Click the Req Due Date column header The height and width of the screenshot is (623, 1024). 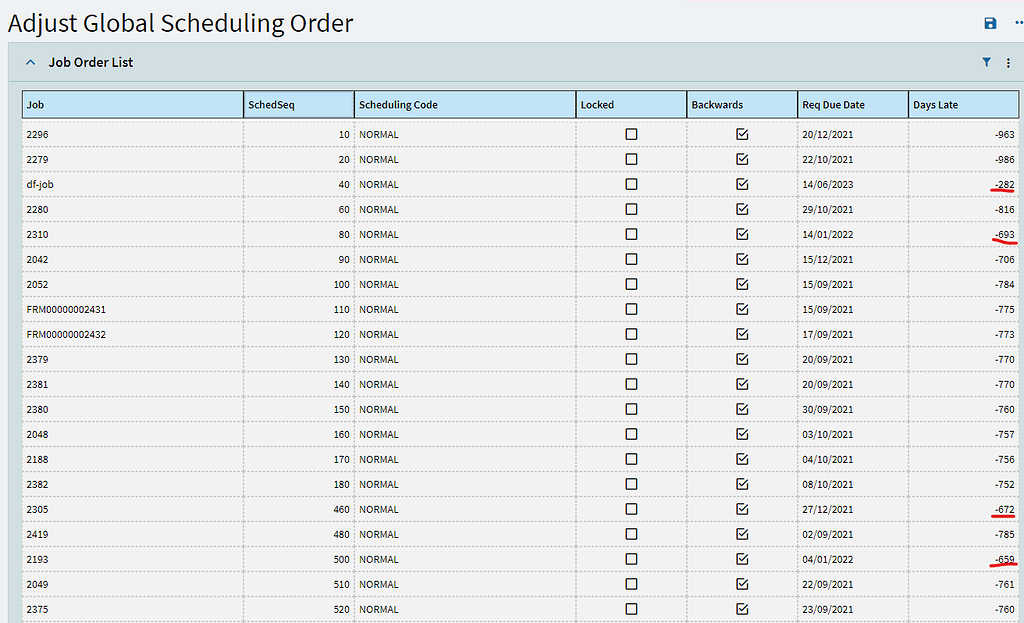(852, 104)
